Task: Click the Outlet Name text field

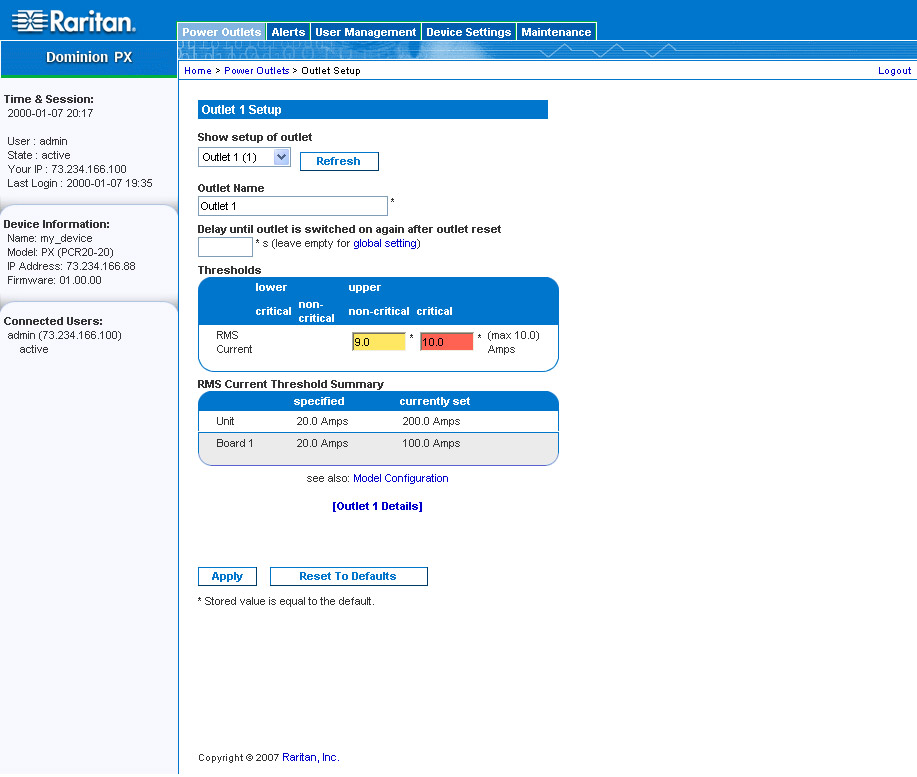Action: coord(292,206)
